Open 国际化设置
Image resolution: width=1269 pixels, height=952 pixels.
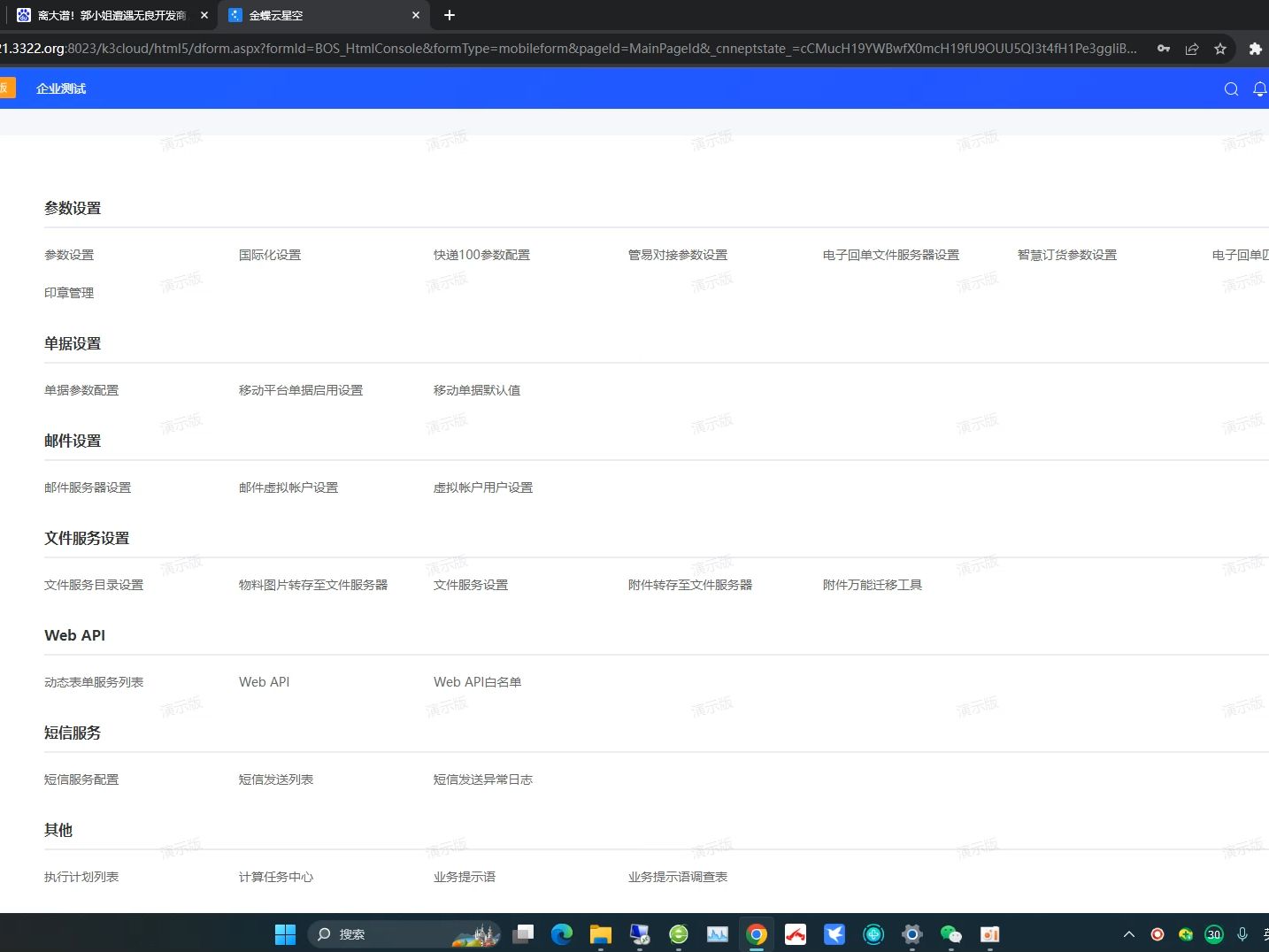click(270, 255)
